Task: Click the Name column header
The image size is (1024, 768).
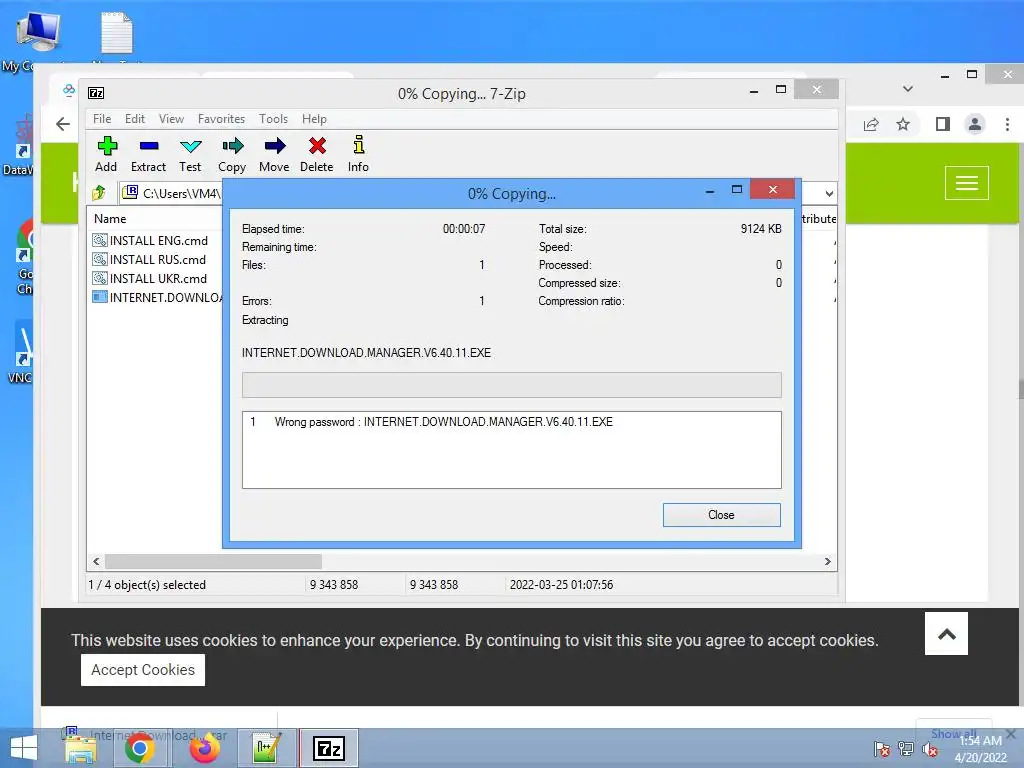Action: click(110, 219)
